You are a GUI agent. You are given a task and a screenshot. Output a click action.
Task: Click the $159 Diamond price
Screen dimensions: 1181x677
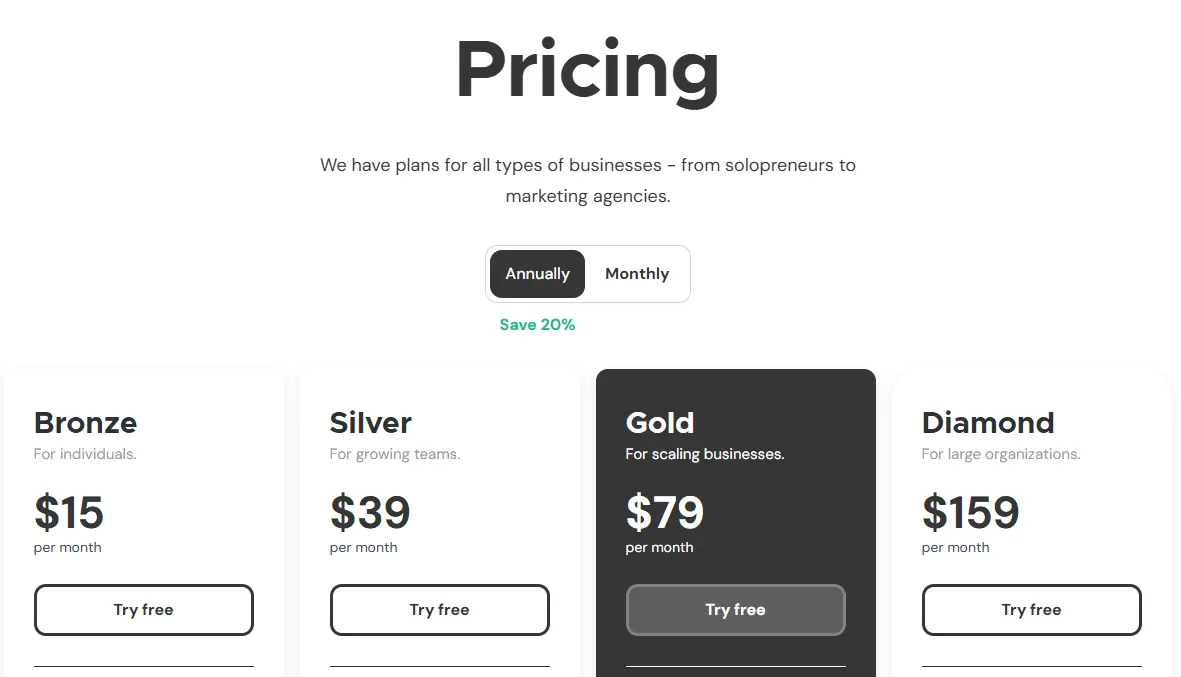(x=969, y=513)
